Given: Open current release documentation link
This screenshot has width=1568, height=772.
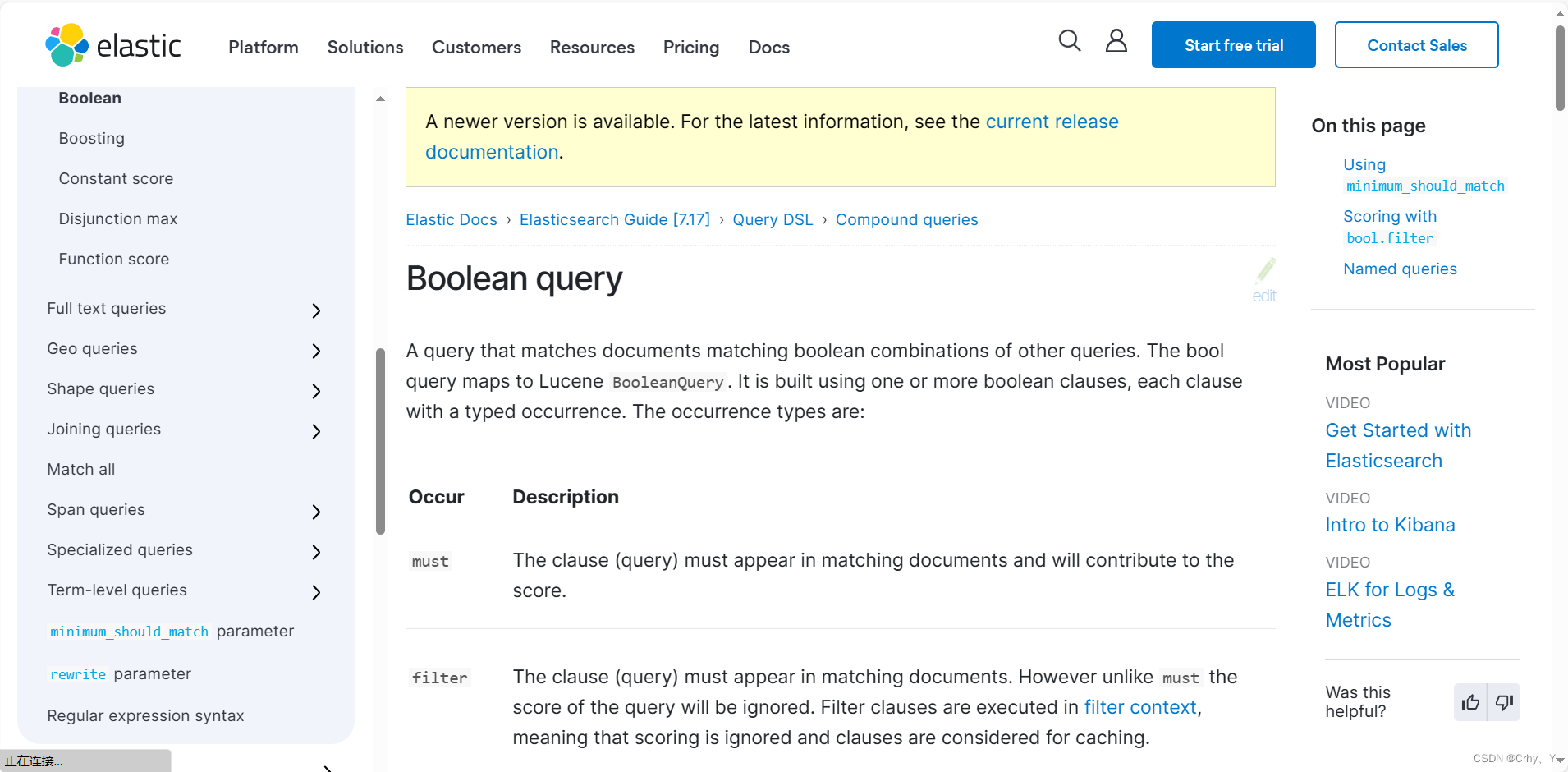Looking at the screenshot, I should tap(1052, 122).
